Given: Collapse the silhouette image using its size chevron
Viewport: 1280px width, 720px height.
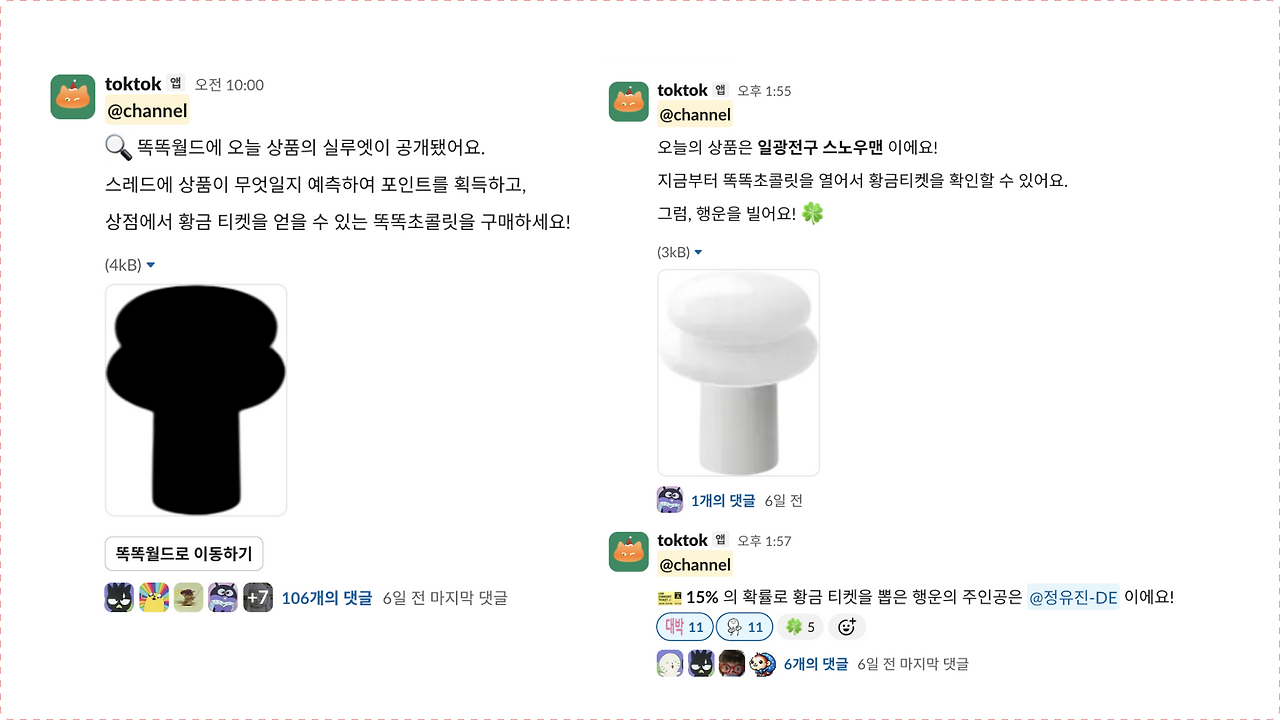Looking at the screenshot, I should click(150, 264).
